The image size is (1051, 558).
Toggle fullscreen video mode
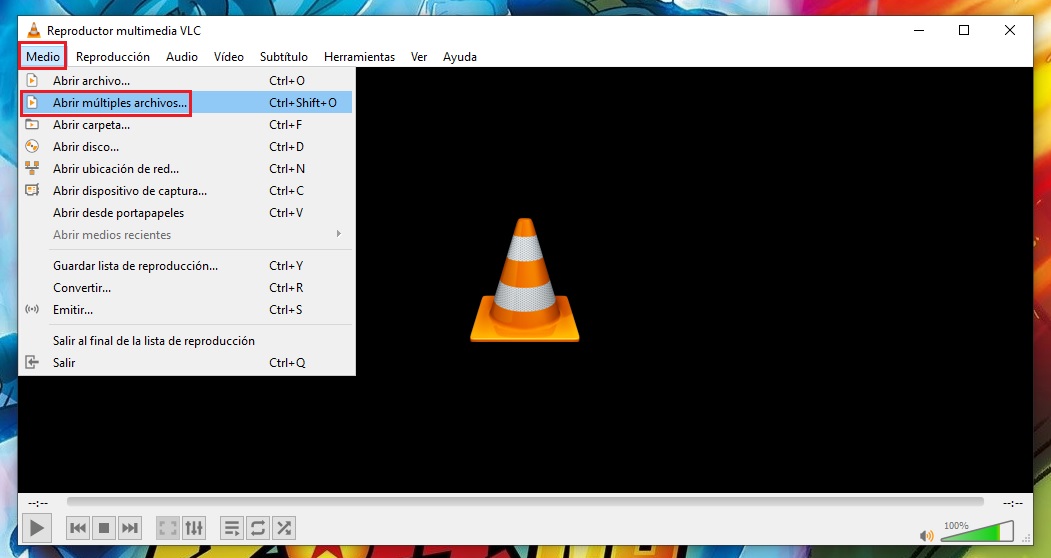click(x=168, y=527)
